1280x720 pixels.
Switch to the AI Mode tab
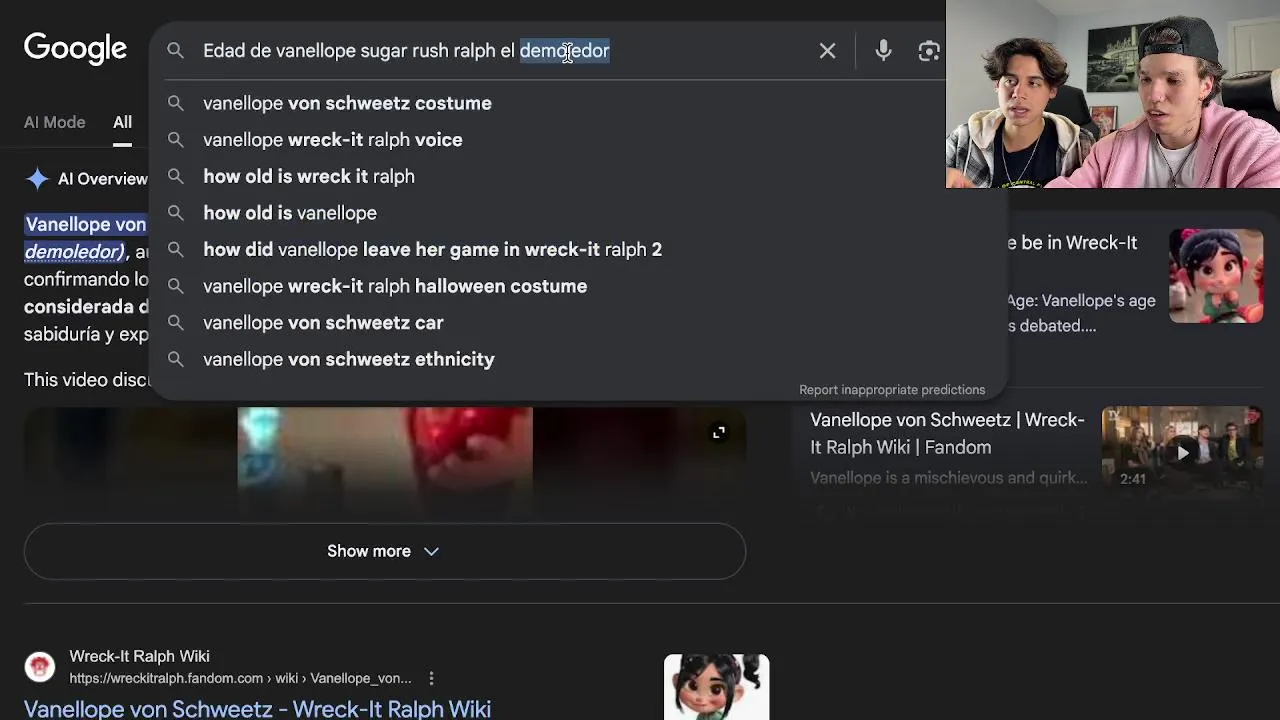pyautogui.click(x=55, y=122)
